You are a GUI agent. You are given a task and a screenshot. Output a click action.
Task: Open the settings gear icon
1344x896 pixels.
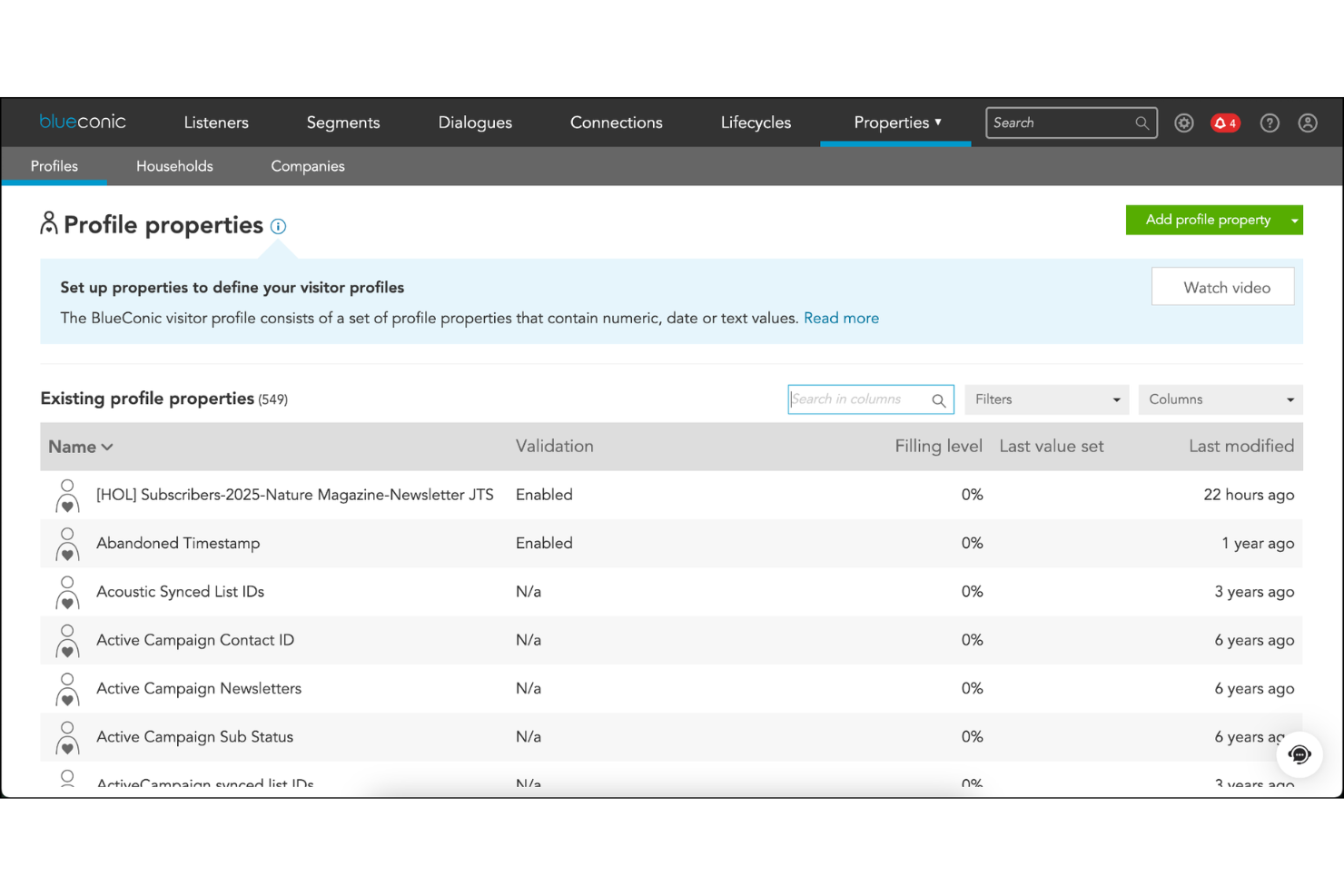[1184, 123]
